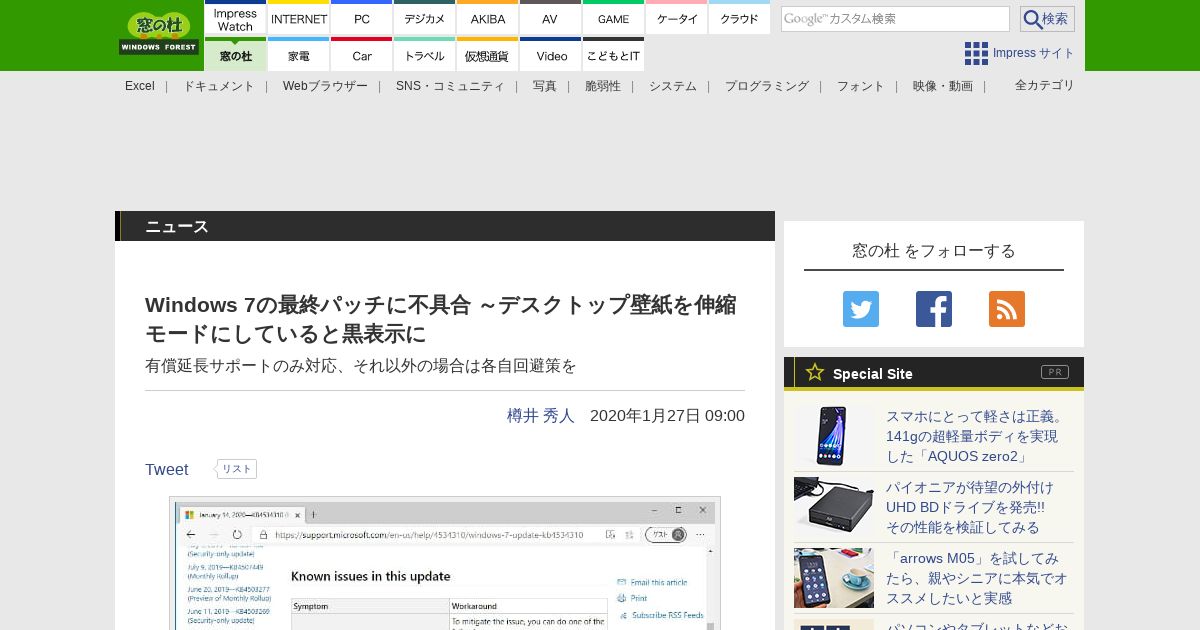Viewport: 1200px width, 630px height.
Task: Open こどもとIT tab
Action: pos(614,55)
